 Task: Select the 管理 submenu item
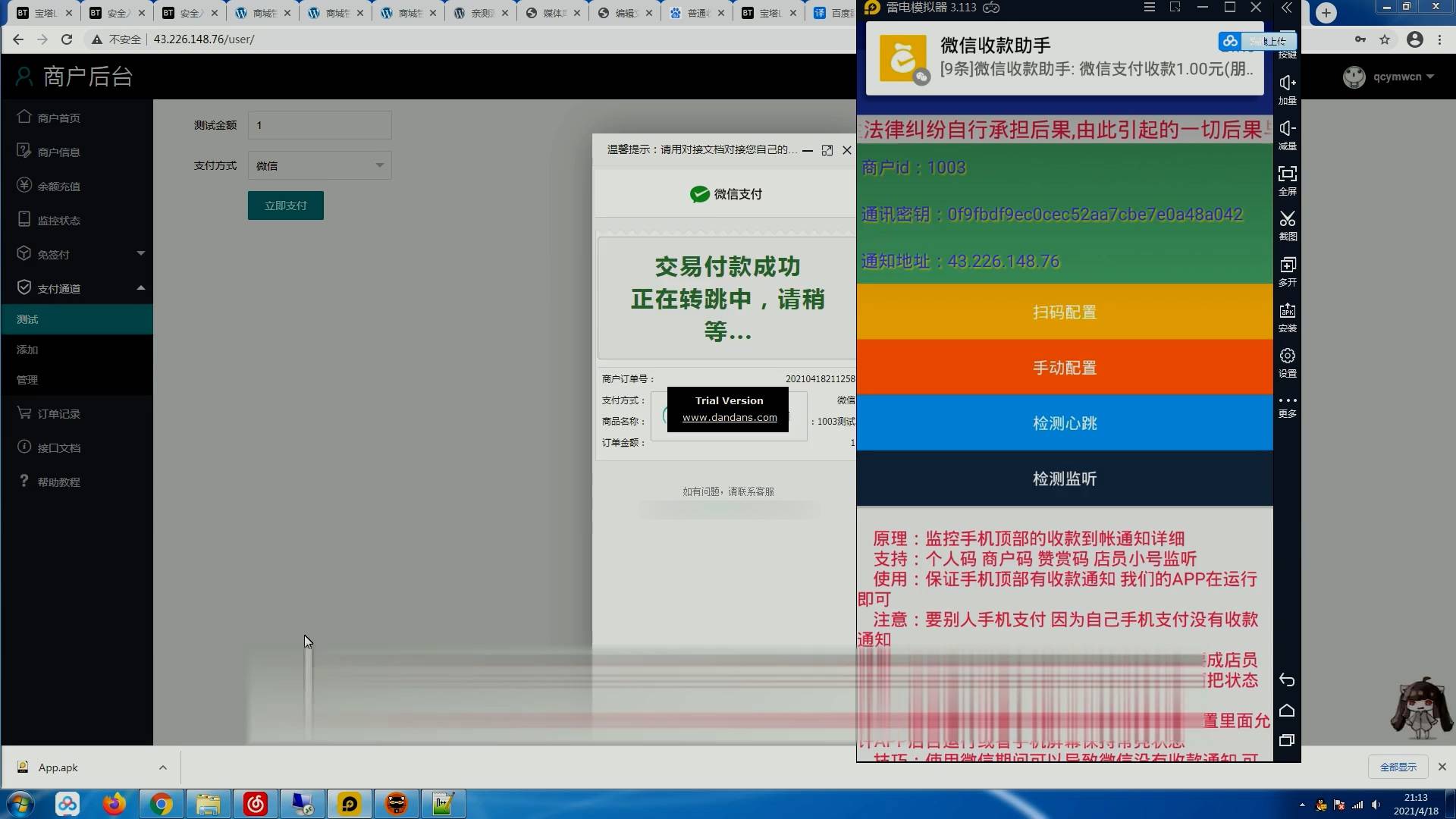point(76,380)
